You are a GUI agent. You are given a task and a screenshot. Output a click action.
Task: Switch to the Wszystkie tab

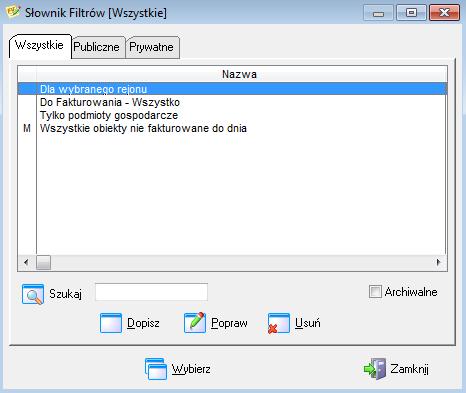pos(40,46)
